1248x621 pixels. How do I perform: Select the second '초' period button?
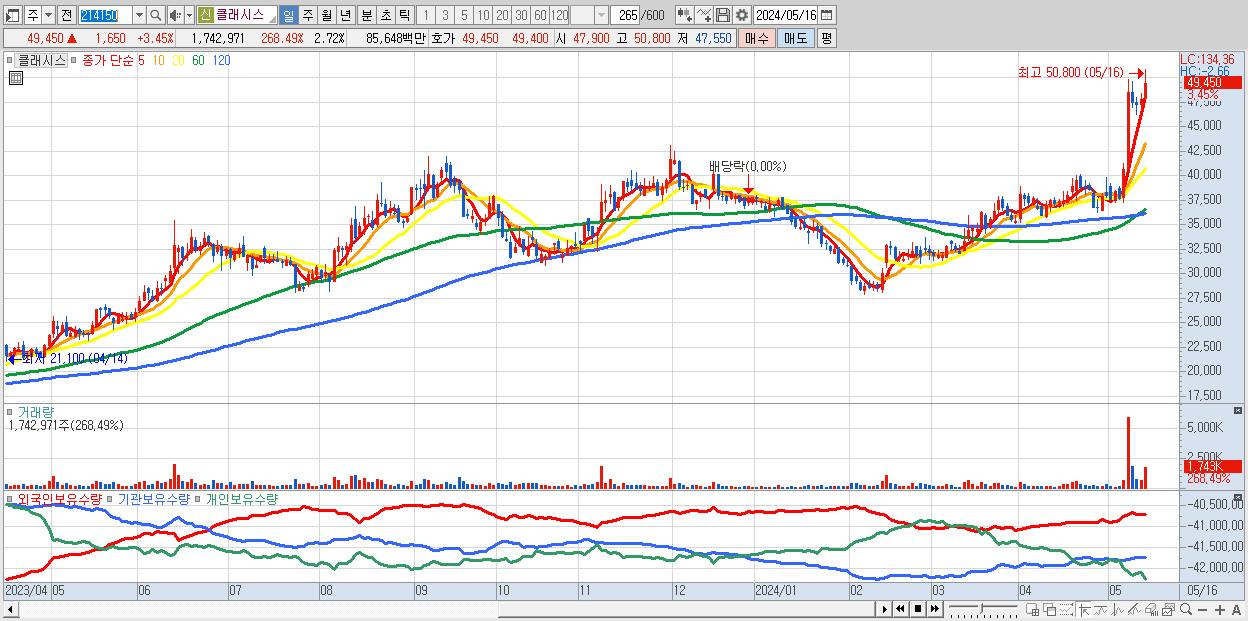(x=385, y=15)
